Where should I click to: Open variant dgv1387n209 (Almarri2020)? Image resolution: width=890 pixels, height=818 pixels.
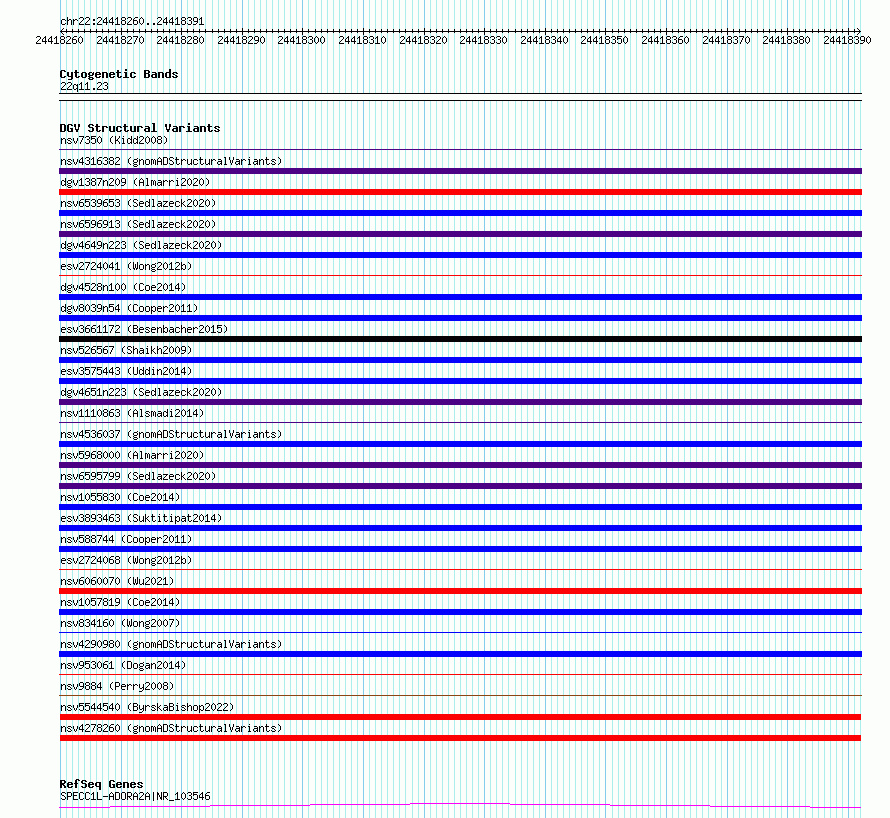pos(135,182)
